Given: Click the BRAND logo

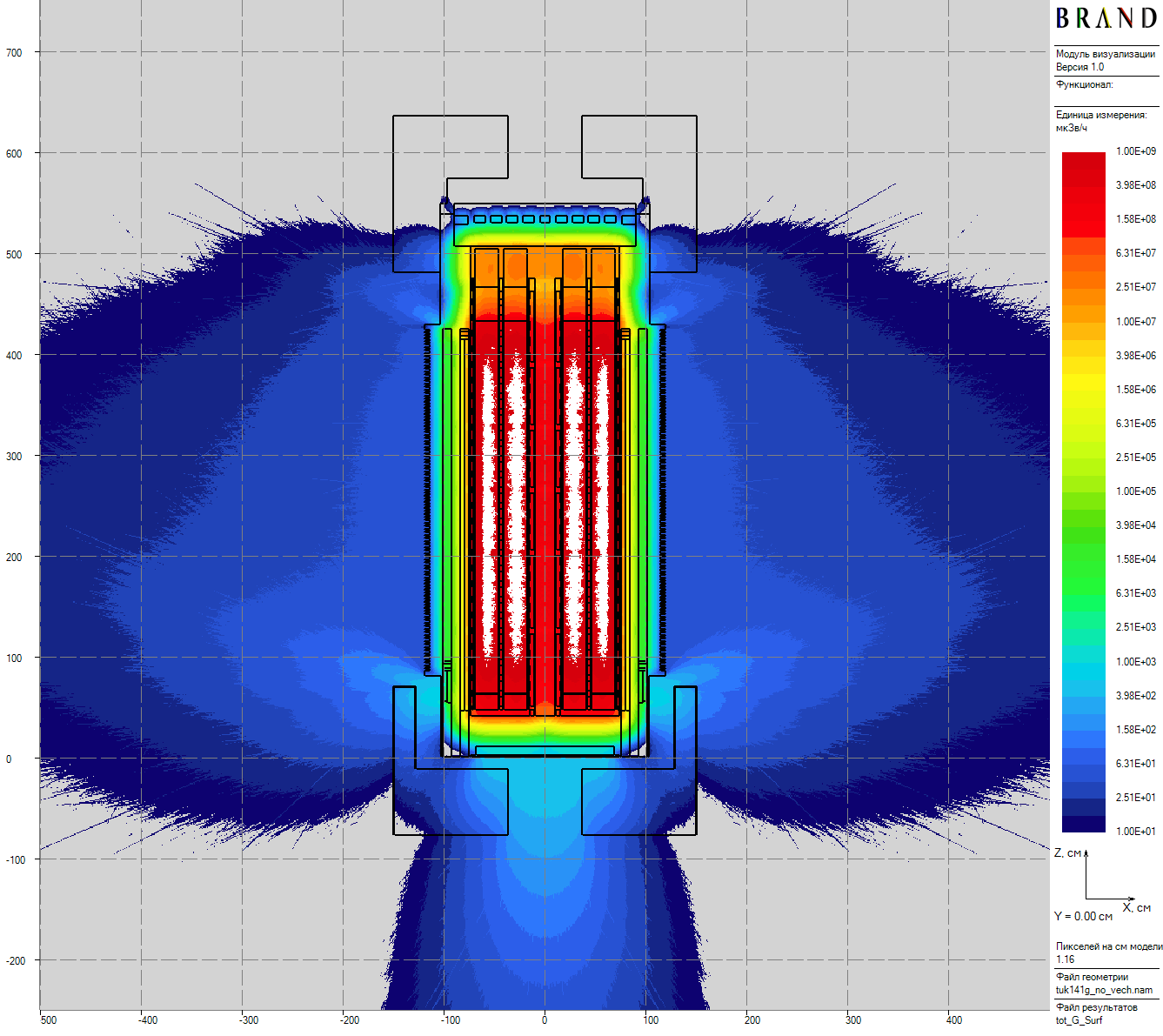Looking at the screenshot, I should point(1106,18).
